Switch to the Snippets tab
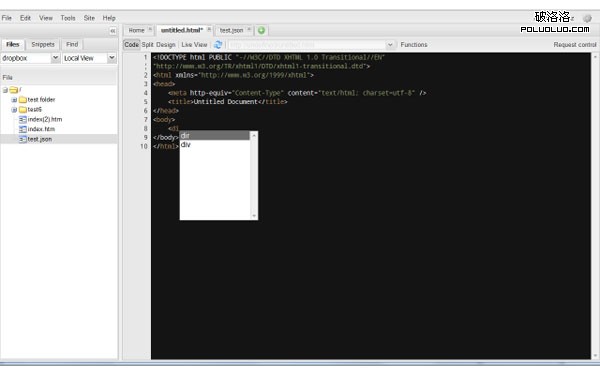This screenshot has width=600, height=375. (x=43, y=44)
